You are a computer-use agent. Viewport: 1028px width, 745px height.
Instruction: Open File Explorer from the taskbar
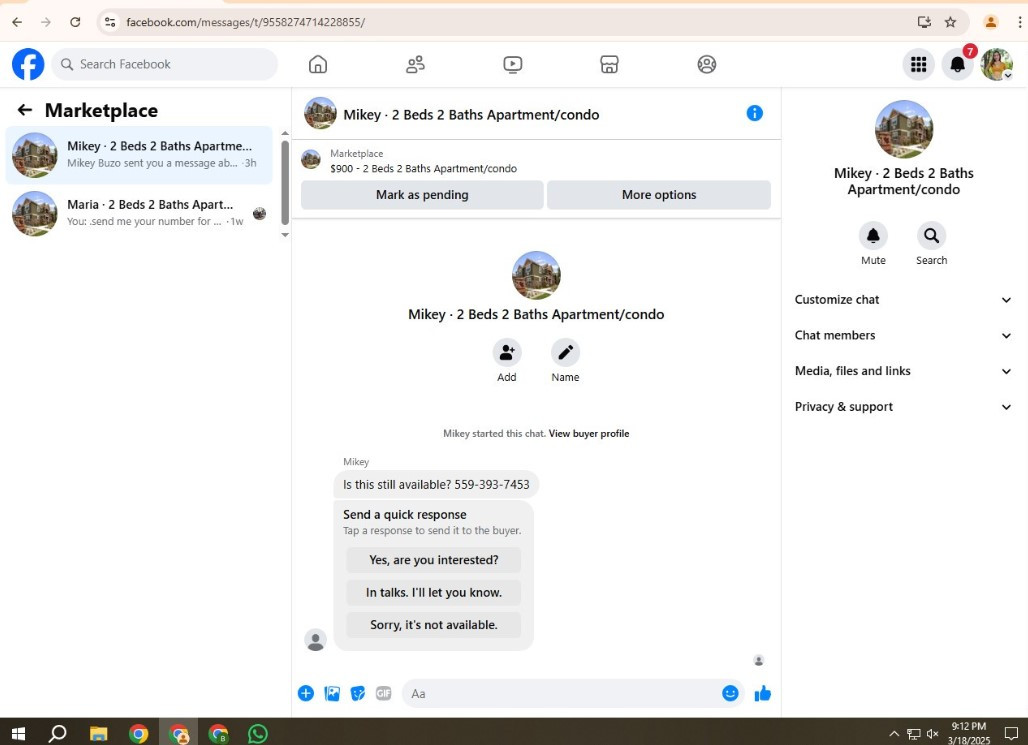(x=98, y=733)
